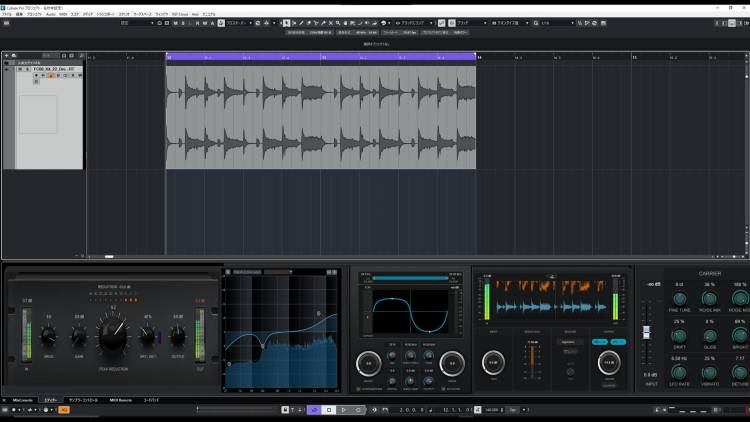
Task: Toggle the purple cycle loop button
Action: tap(314, 410)
